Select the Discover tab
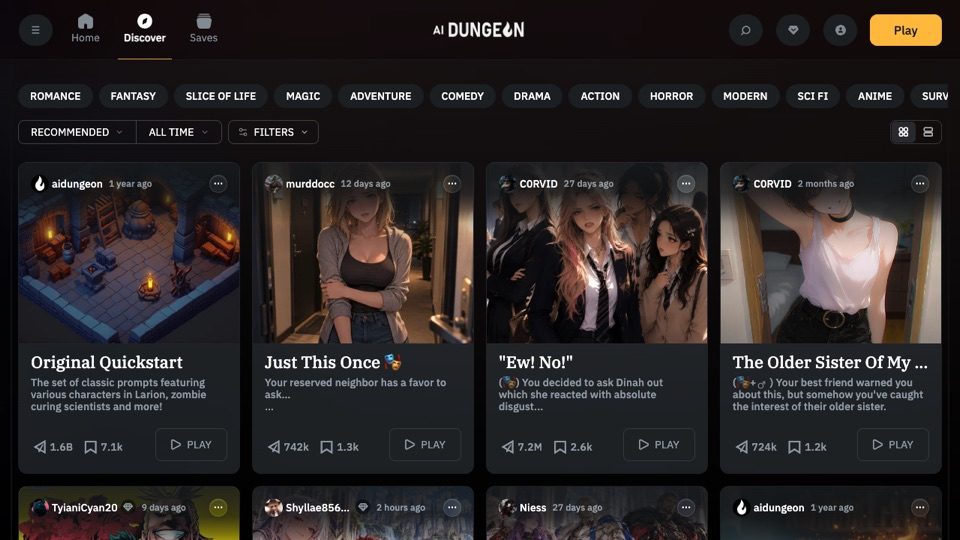 pyautogui.click(x=144, y=29)
